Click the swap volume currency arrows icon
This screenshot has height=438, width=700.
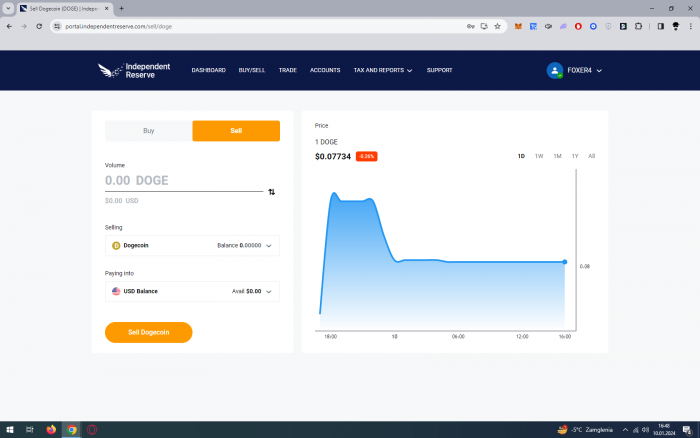271,191
